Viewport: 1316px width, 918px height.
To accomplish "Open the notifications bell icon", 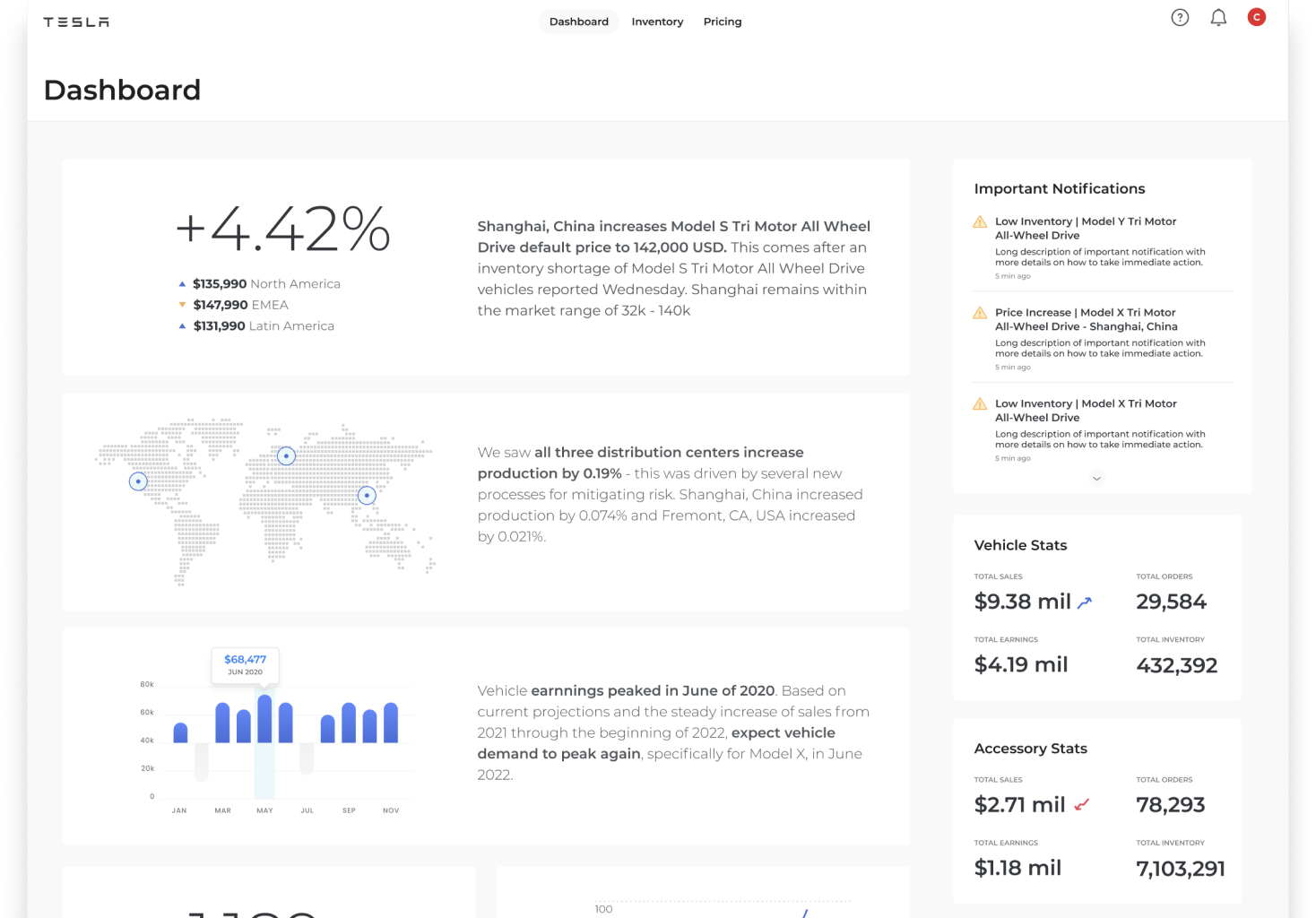I will [1218, 17].
